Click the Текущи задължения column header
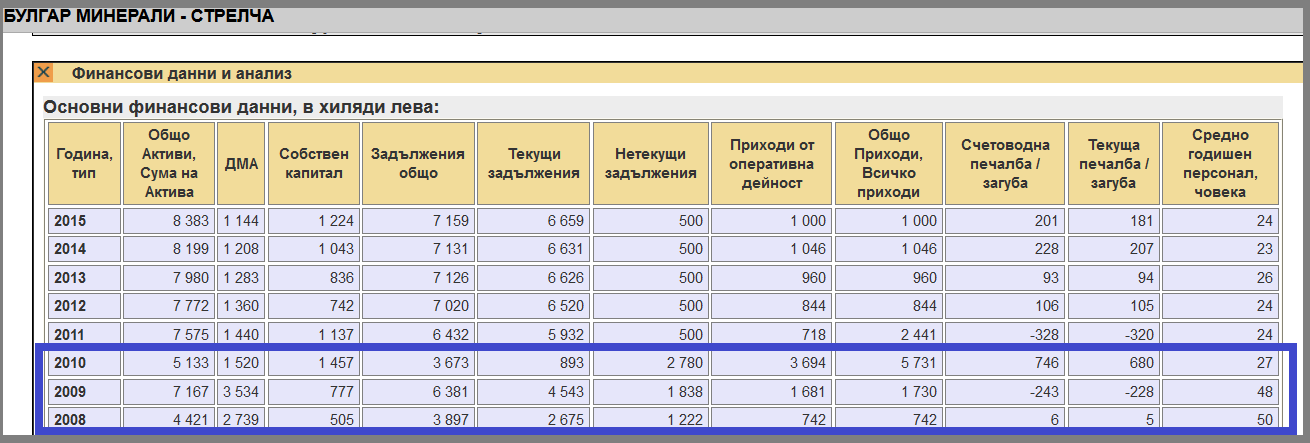Viewport: 1310px width, 443px height. pos(532,164)
